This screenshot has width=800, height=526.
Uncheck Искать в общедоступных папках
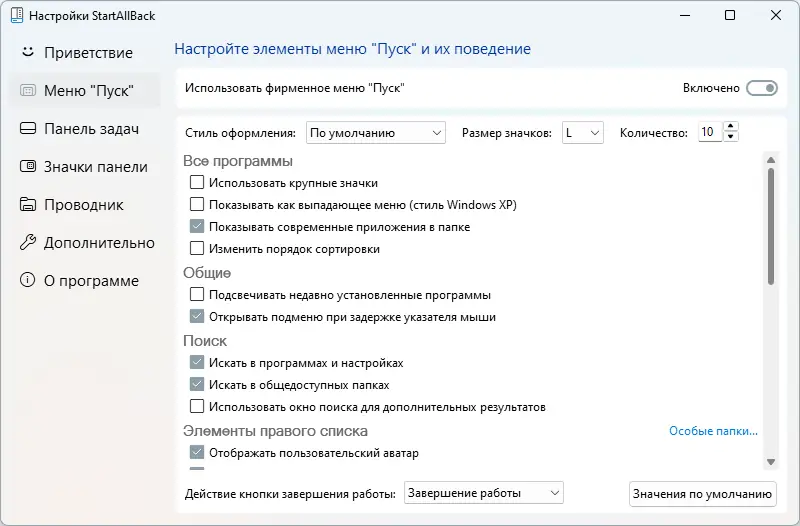(x=197, y=385)
